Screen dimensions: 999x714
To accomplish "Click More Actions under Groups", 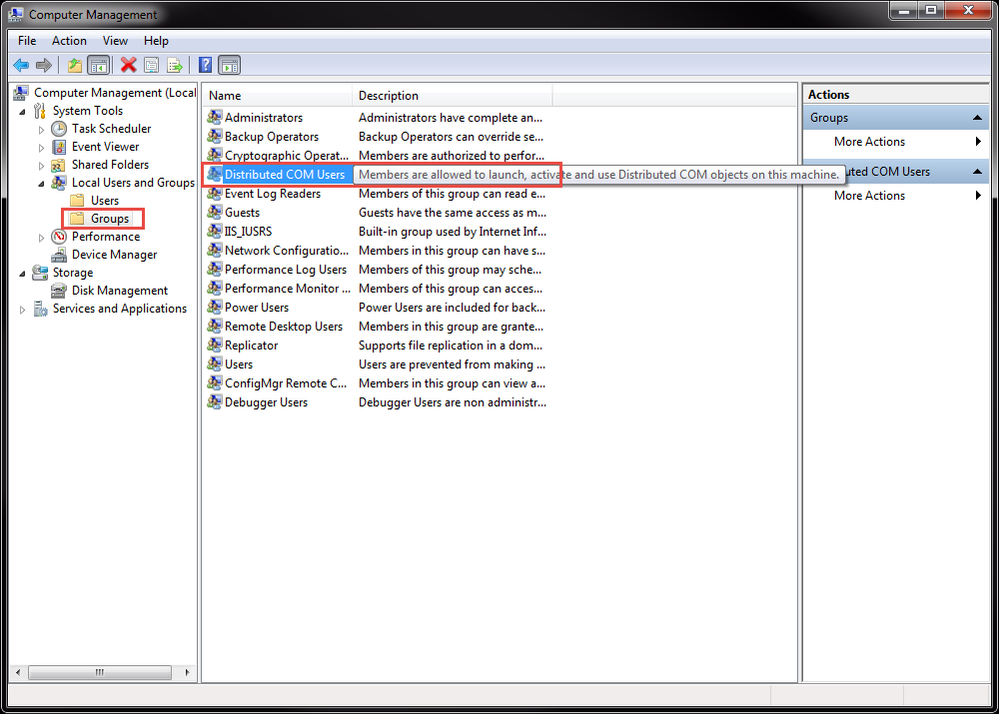I will (x=868, y=141).
